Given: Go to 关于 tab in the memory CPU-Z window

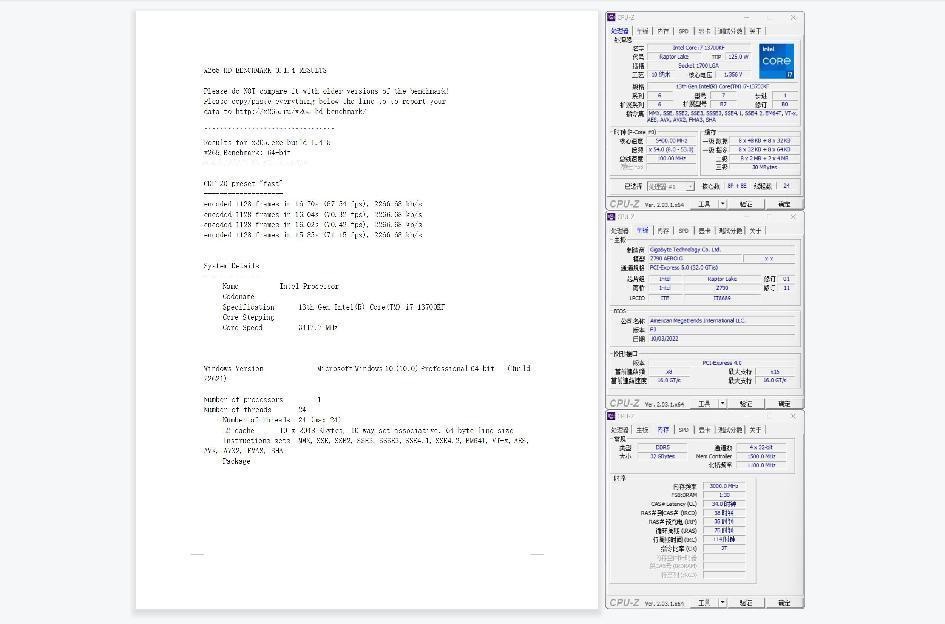Looking at the screenshot, I should (755, 430).
